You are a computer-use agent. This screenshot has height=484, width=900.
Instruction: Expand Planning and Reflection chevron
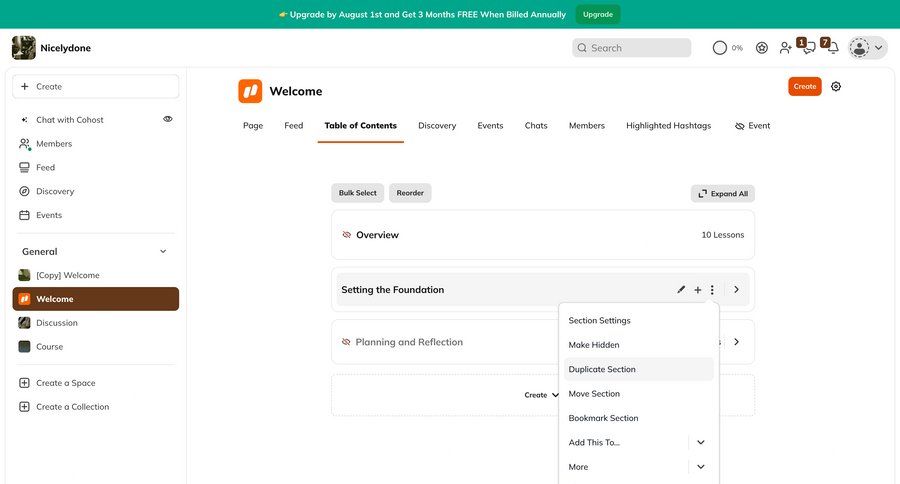click(736, 342)
